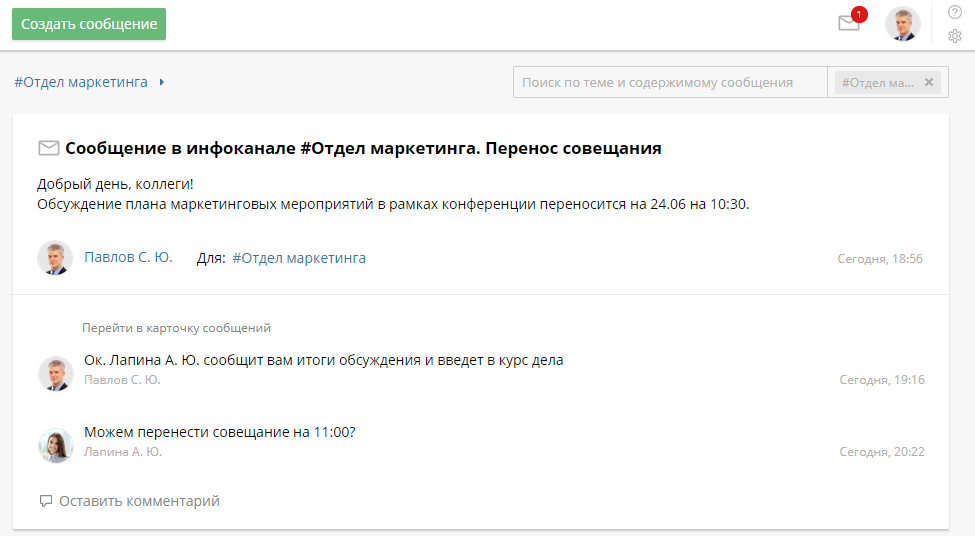
Task: Click Лапина's avatar next to her comment
Action: click(x=55, y=445)
